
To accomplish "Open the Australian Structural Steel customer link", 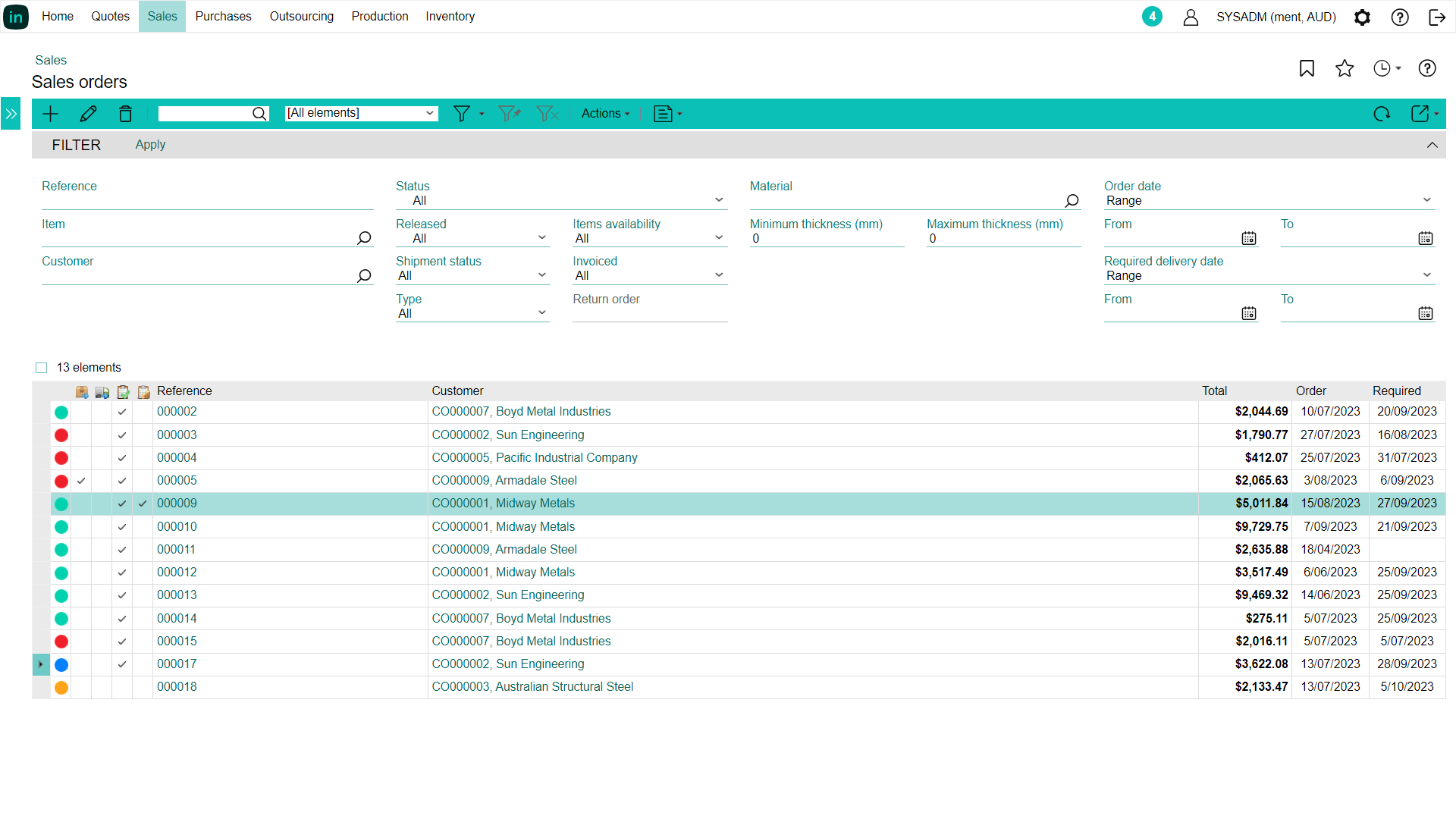I will (532, 687).
